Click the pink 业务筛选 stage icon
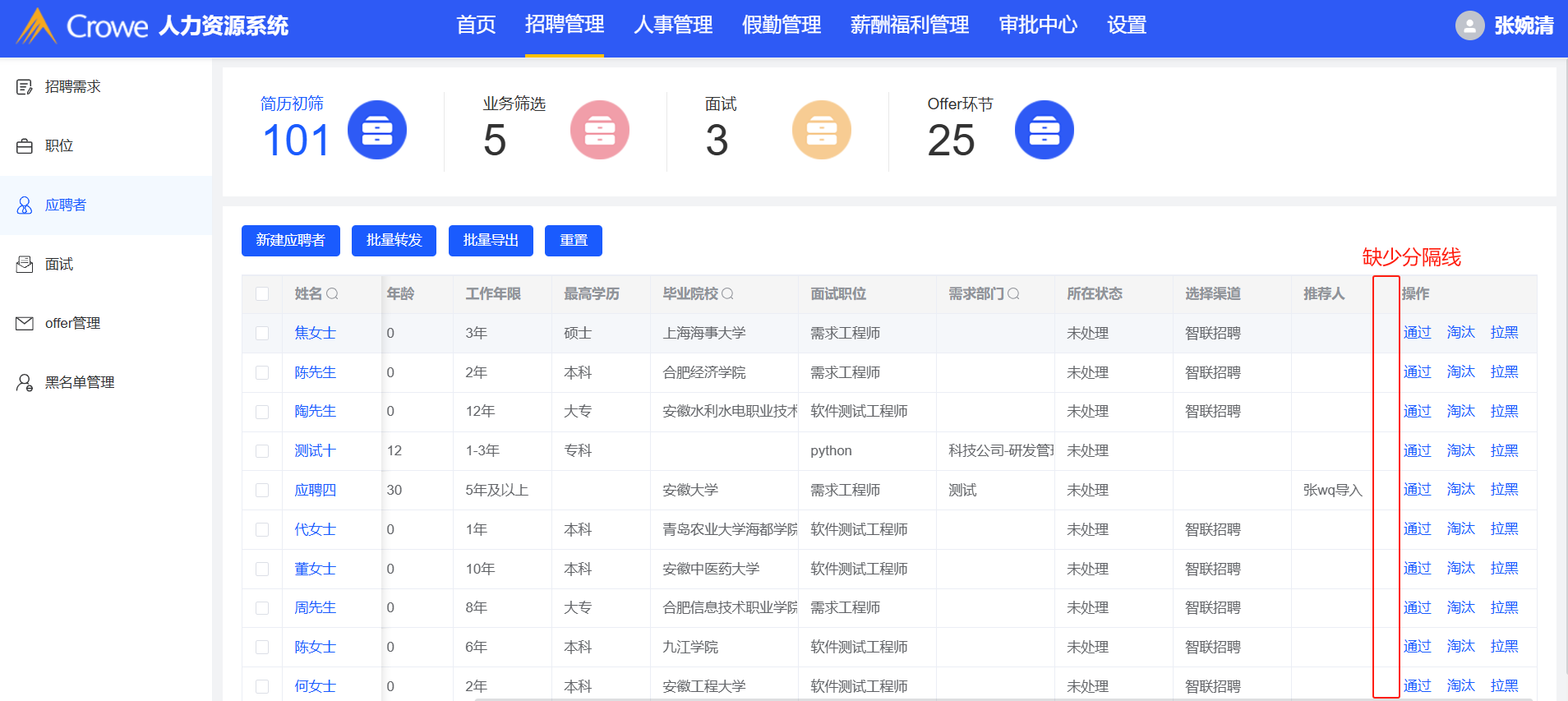Image resolution: width=1568 pixels, height=701 pixels. point(599,130)
